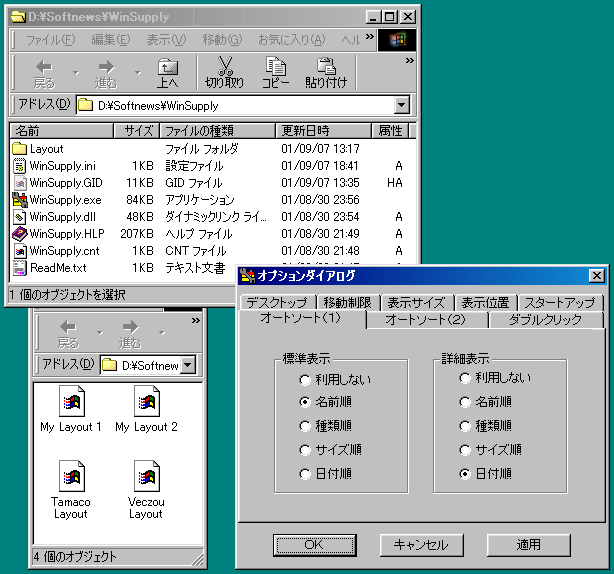
Task: Click the Windows logo throbber in WinSupply window
Action: (x=397, y=40)
